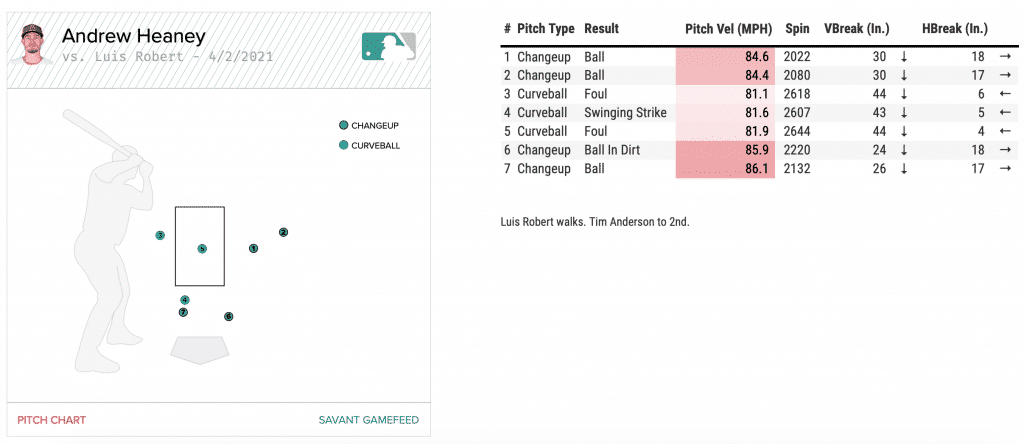Sort by the Spin column header
1024x444 pixels.
click(x=797, y=28)
